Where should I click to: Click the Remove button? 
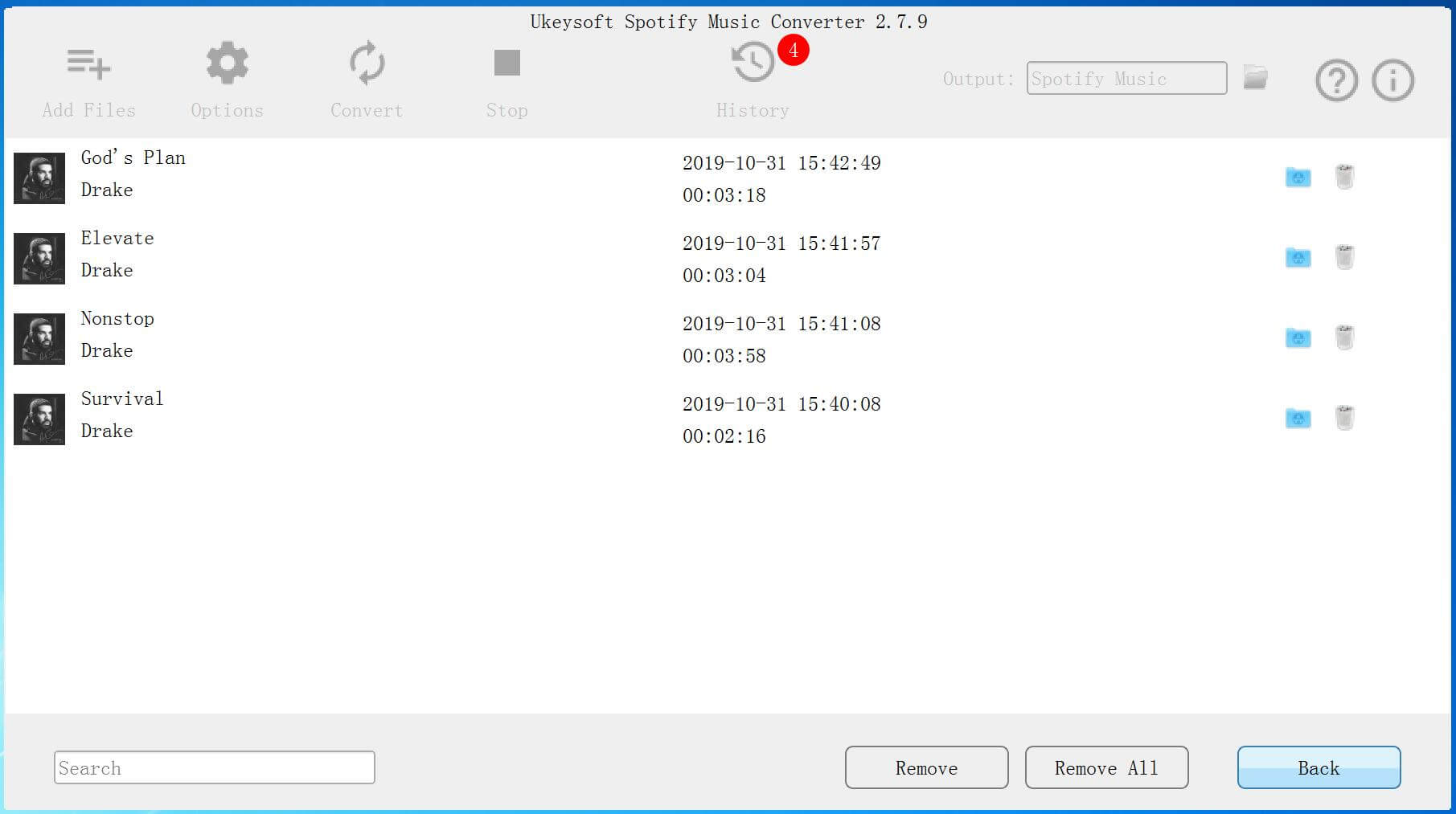926,767
